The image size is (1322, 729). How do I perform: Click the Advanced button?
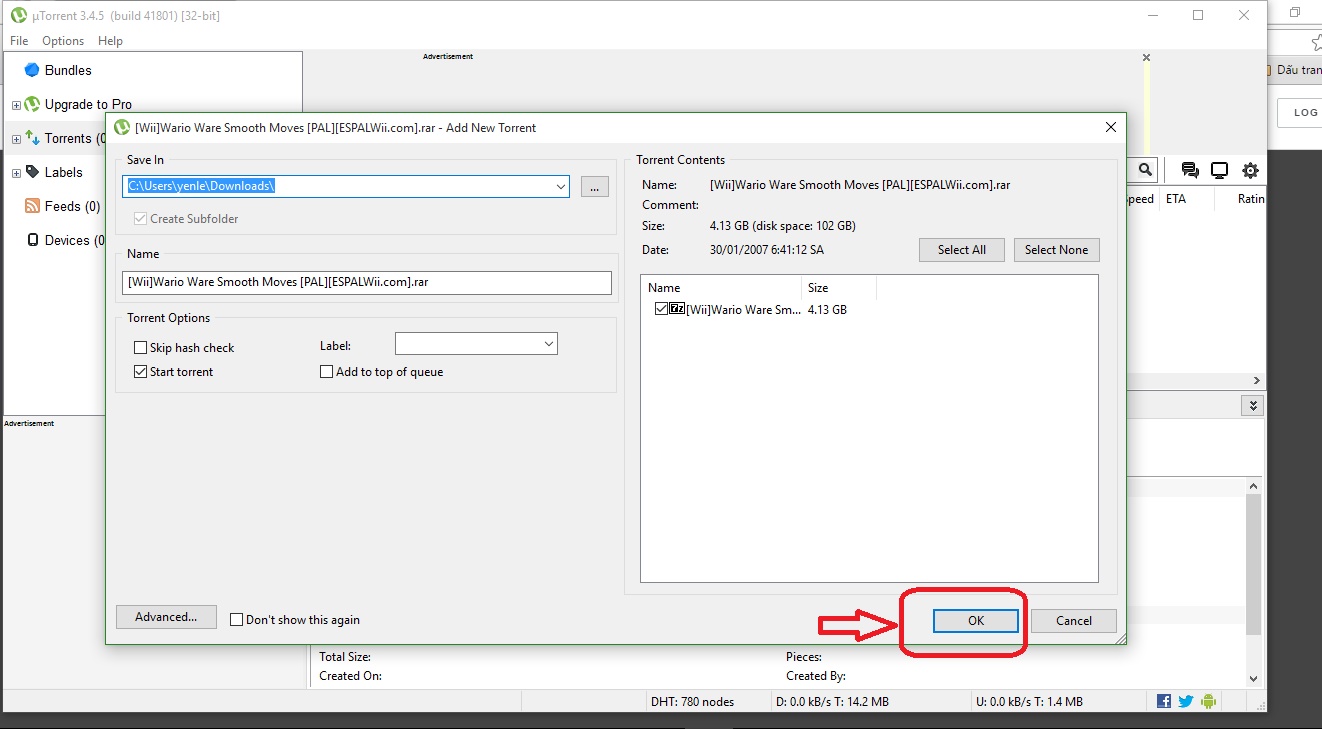point(166,617)
